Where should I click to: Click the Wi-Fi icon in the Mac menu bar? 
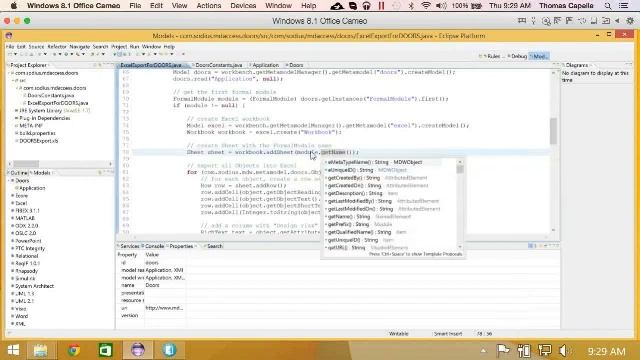pos(426,6)
